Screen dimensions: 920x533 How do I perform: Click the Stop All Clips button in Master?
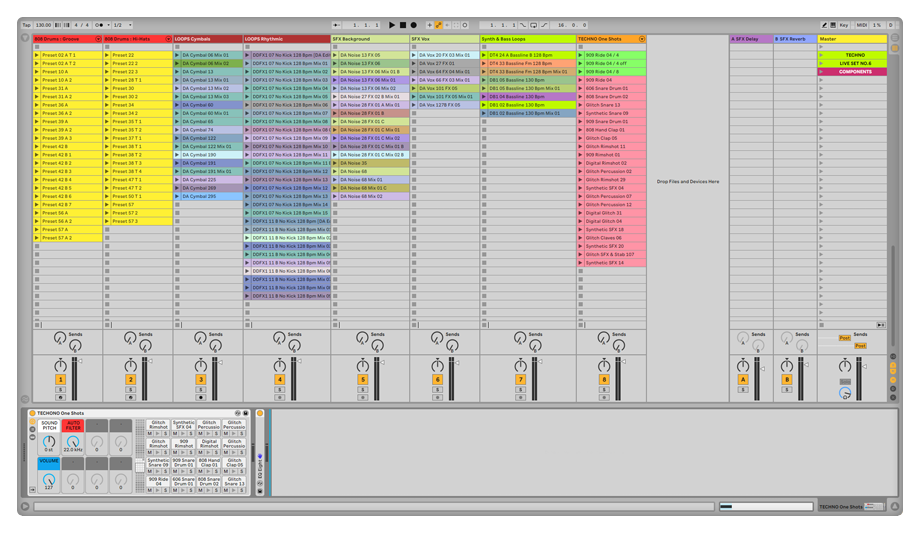(x=821, y=325)
